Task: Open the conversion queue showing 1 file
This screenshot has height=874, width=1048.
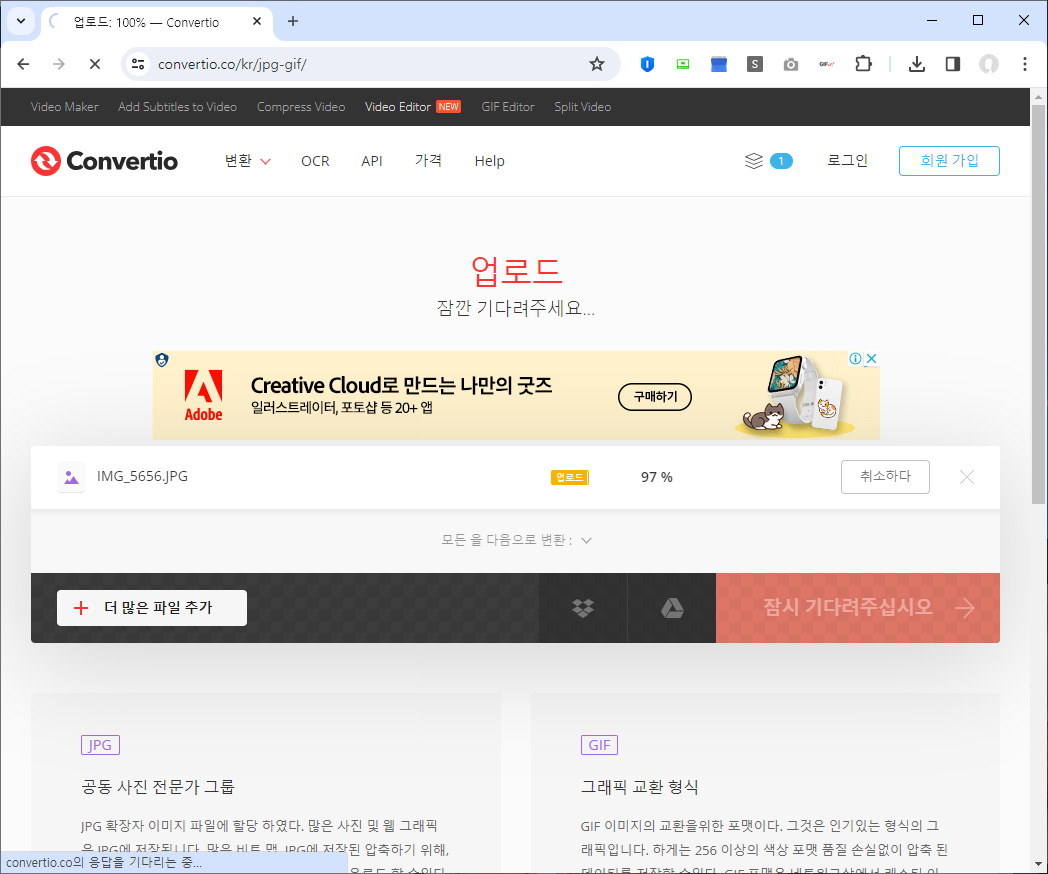Action: (x=769, y=160)
